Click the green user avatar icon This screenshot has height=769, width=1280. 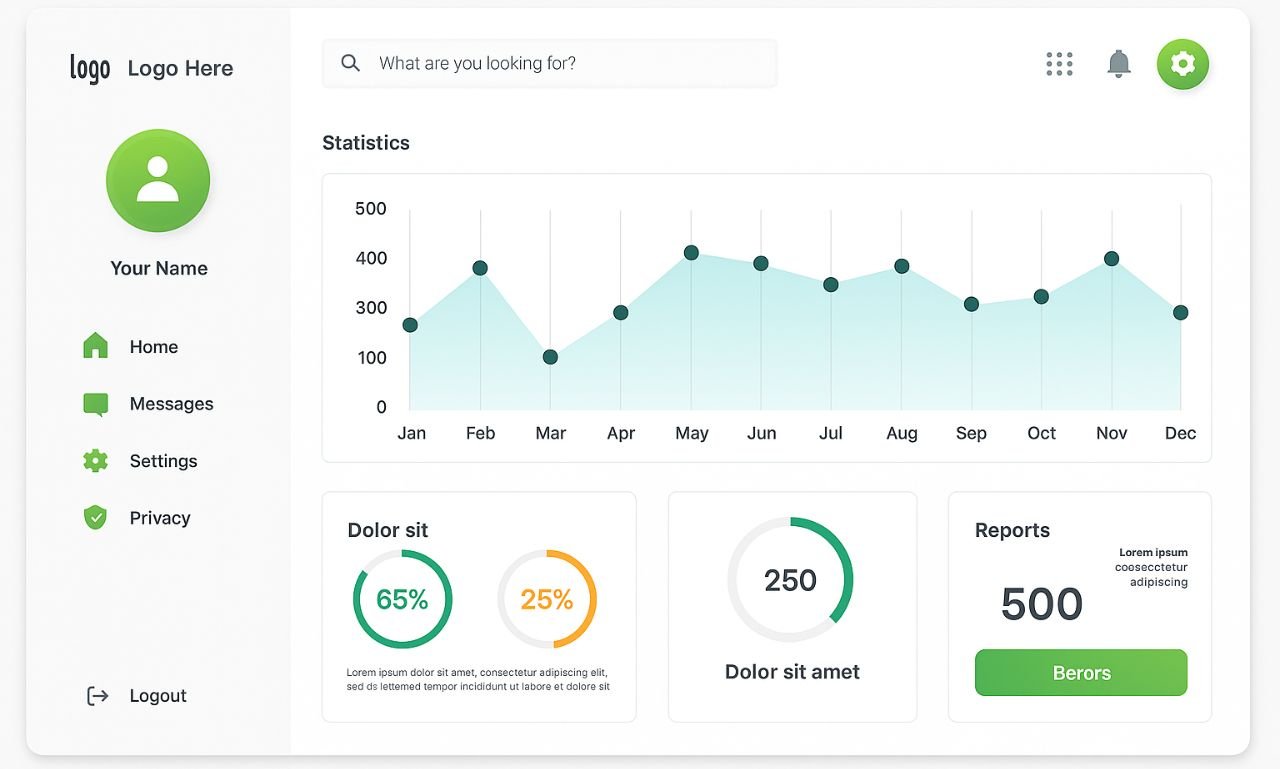[x=158, y=181]
